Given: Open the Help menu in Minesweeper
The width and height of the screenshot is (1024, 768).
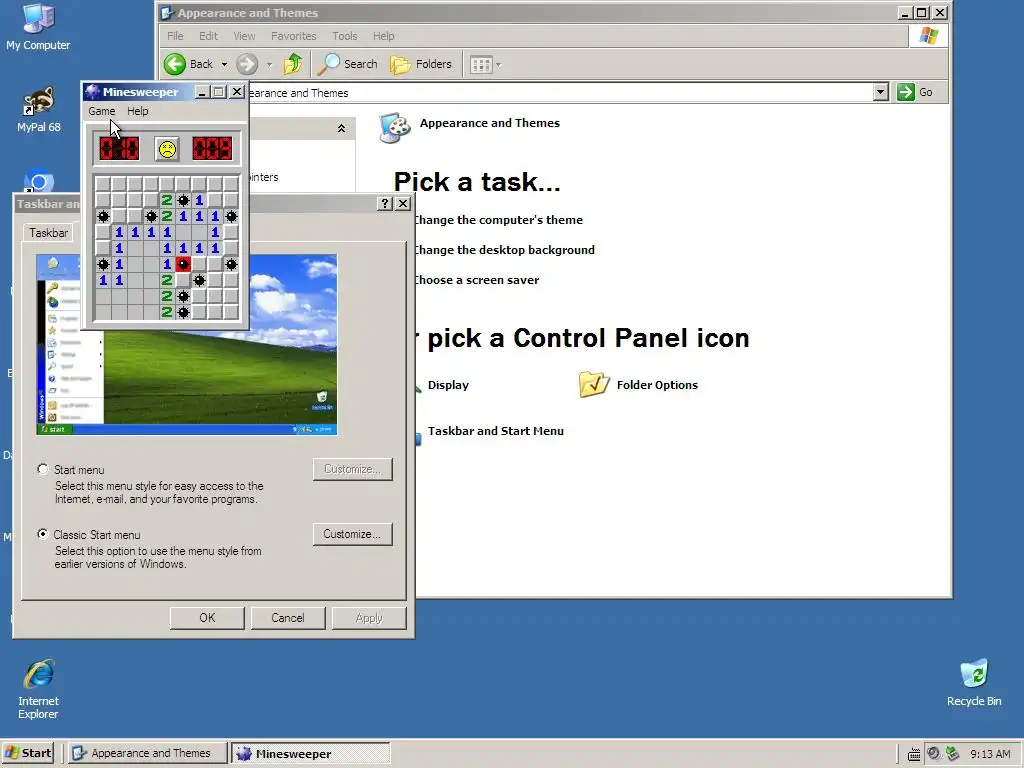Looking at the screenshot, I should (x=137, y=111).
